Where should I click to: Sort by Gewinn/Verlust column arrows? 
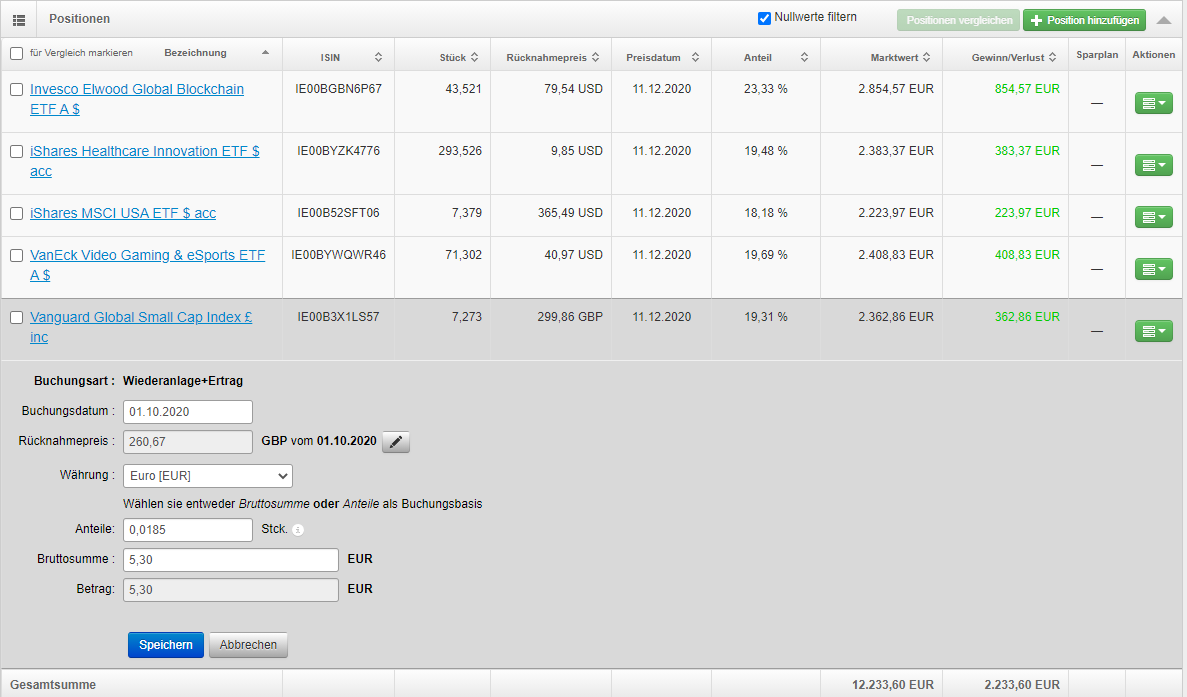[1052, 58]
